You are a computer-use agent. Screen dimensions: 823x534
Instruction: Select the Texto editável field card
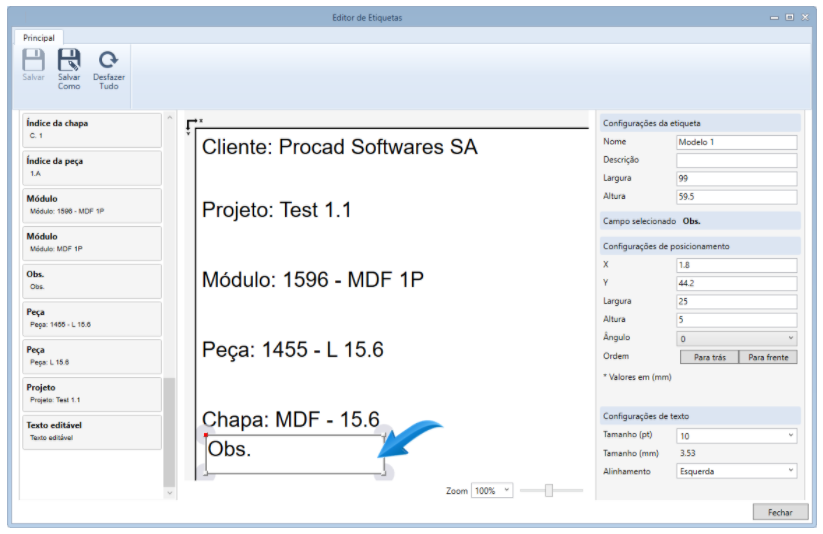click(92, 433)
